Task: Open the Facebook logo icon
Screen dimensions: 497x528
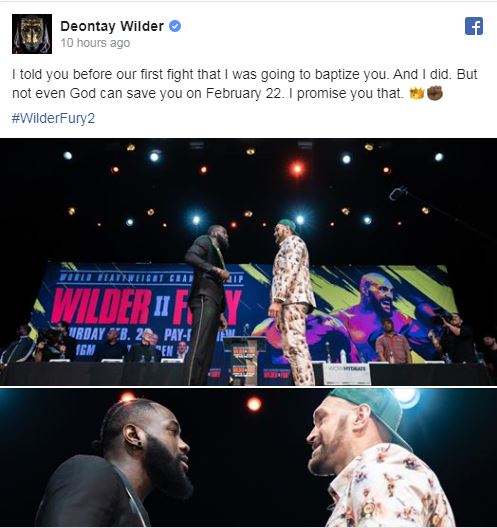Action: 474,26
